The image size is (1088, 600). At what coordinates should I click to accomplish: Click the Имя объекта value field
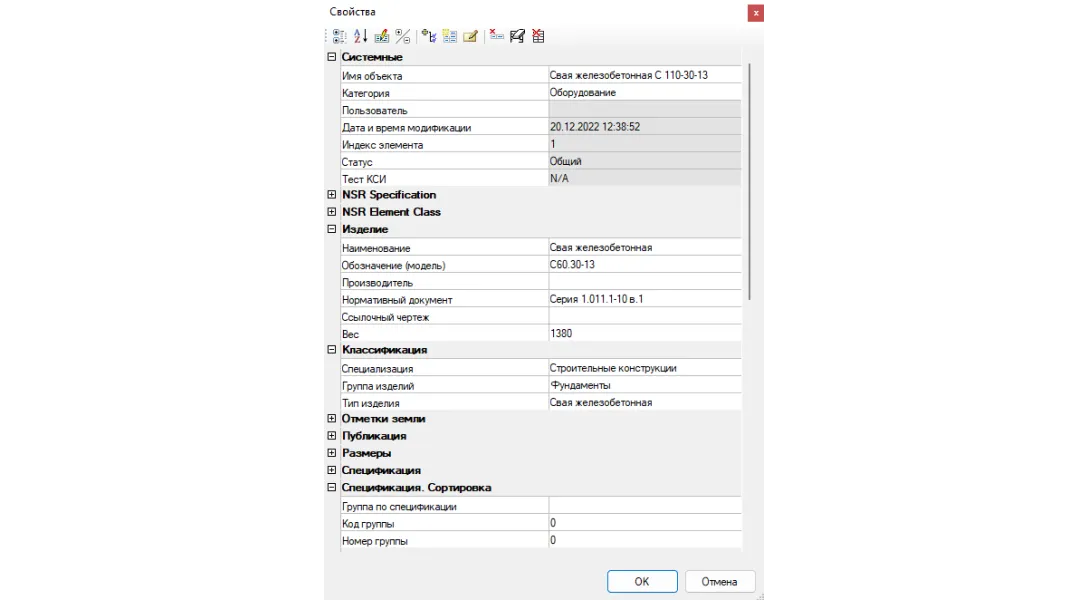click(x=644, y=76)
